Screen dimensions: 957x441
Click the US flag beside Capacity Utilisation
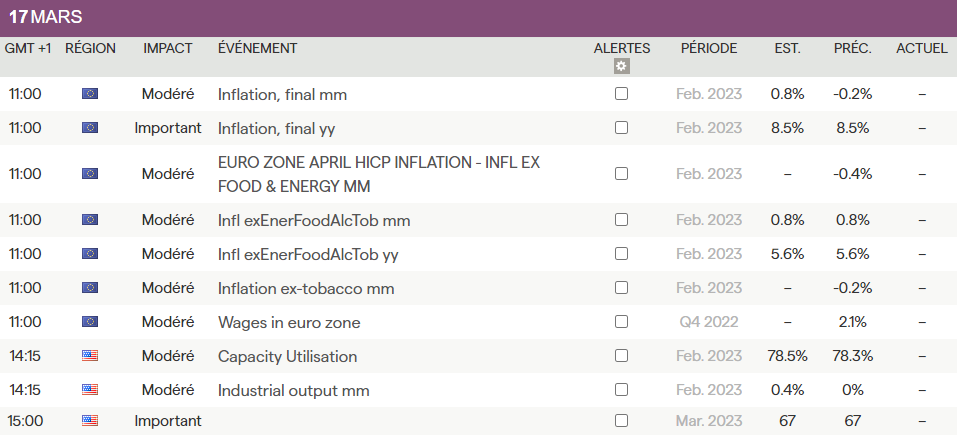(90, 356)
